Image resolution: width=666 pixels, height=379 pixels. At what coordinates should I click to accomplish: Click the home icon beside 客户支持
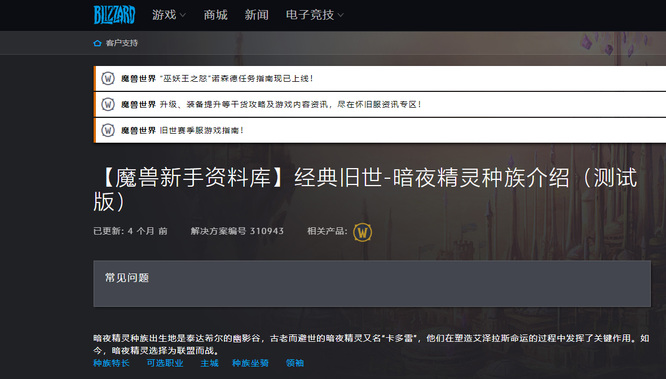tap(97, 43)
